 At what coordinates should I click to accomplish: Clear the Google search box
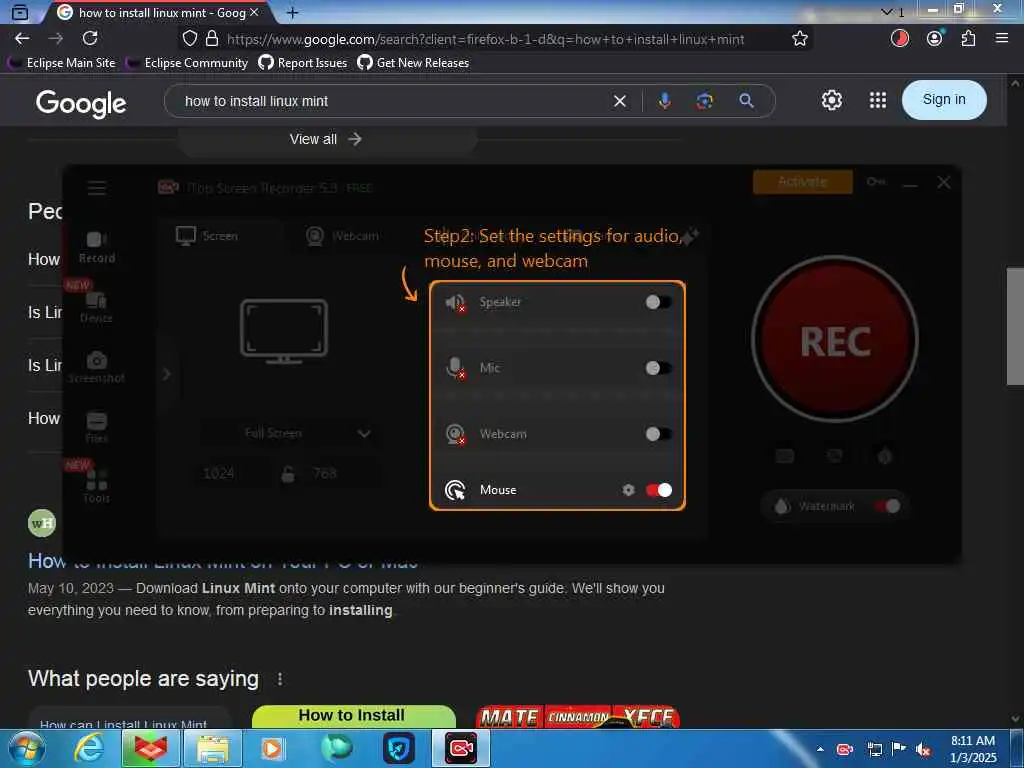tap(620, 101)
